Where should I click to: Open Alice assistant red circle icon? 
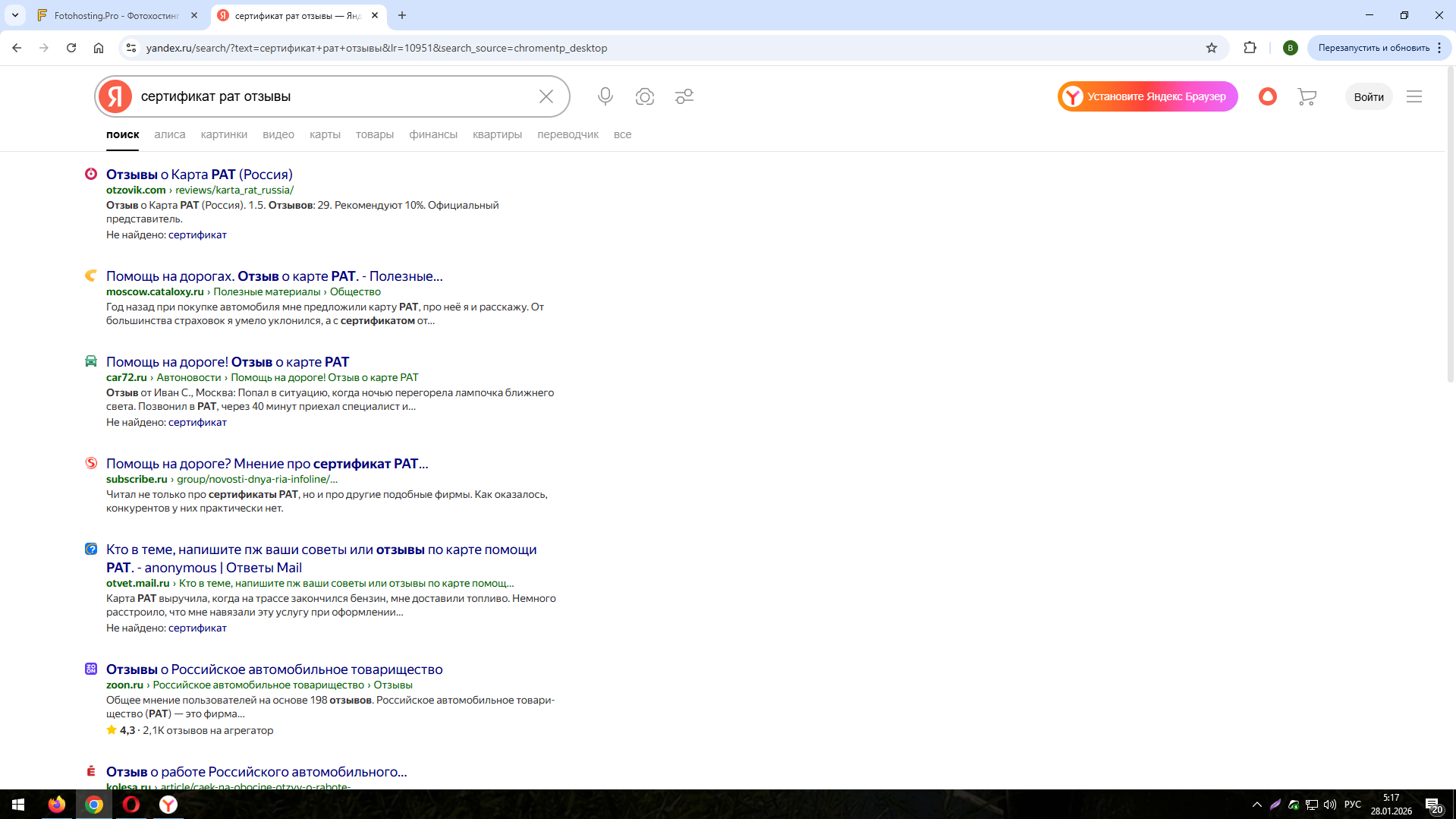(x=1268, y=96)
